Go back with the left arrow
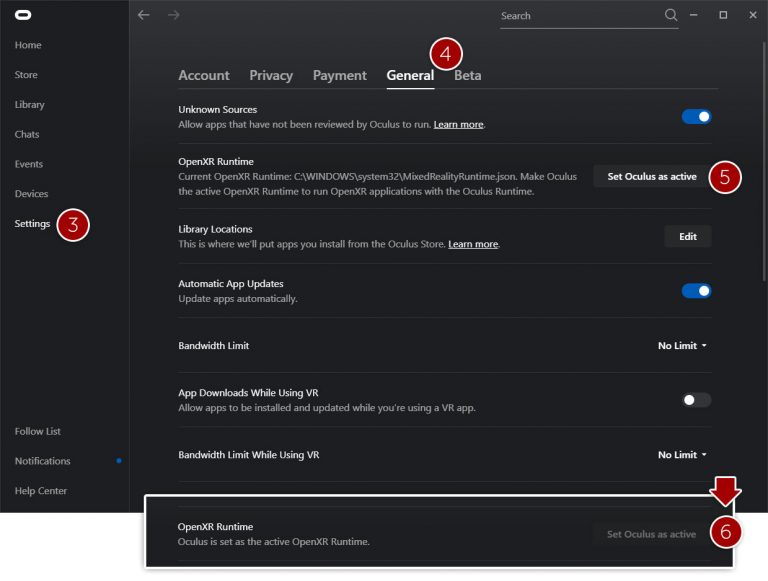This screenshot has height=581, width=768. [144, 15]
